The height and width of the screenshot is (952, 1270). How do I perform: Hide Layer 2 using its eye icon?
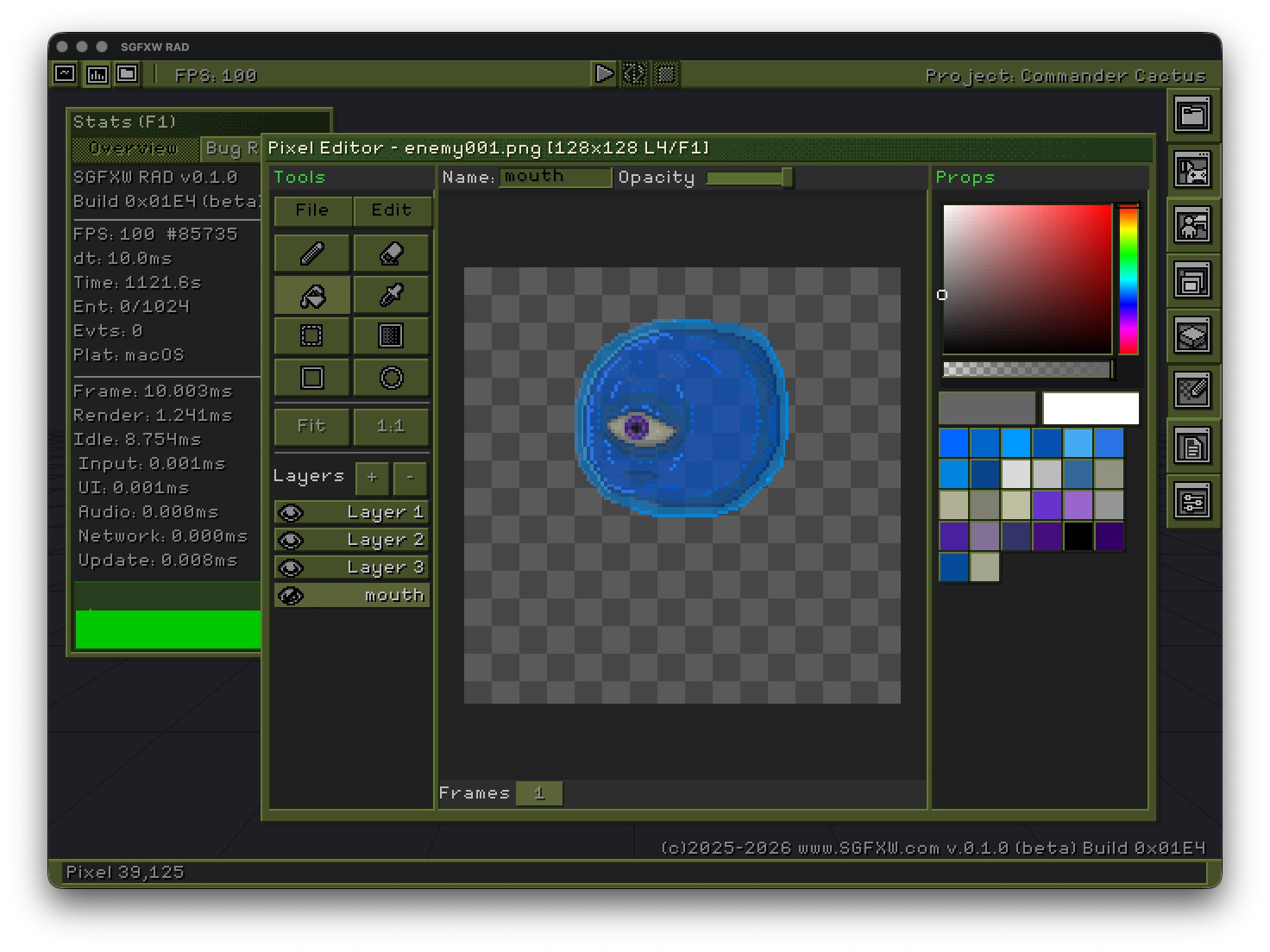pyautogui.click(x=292, y=541)
